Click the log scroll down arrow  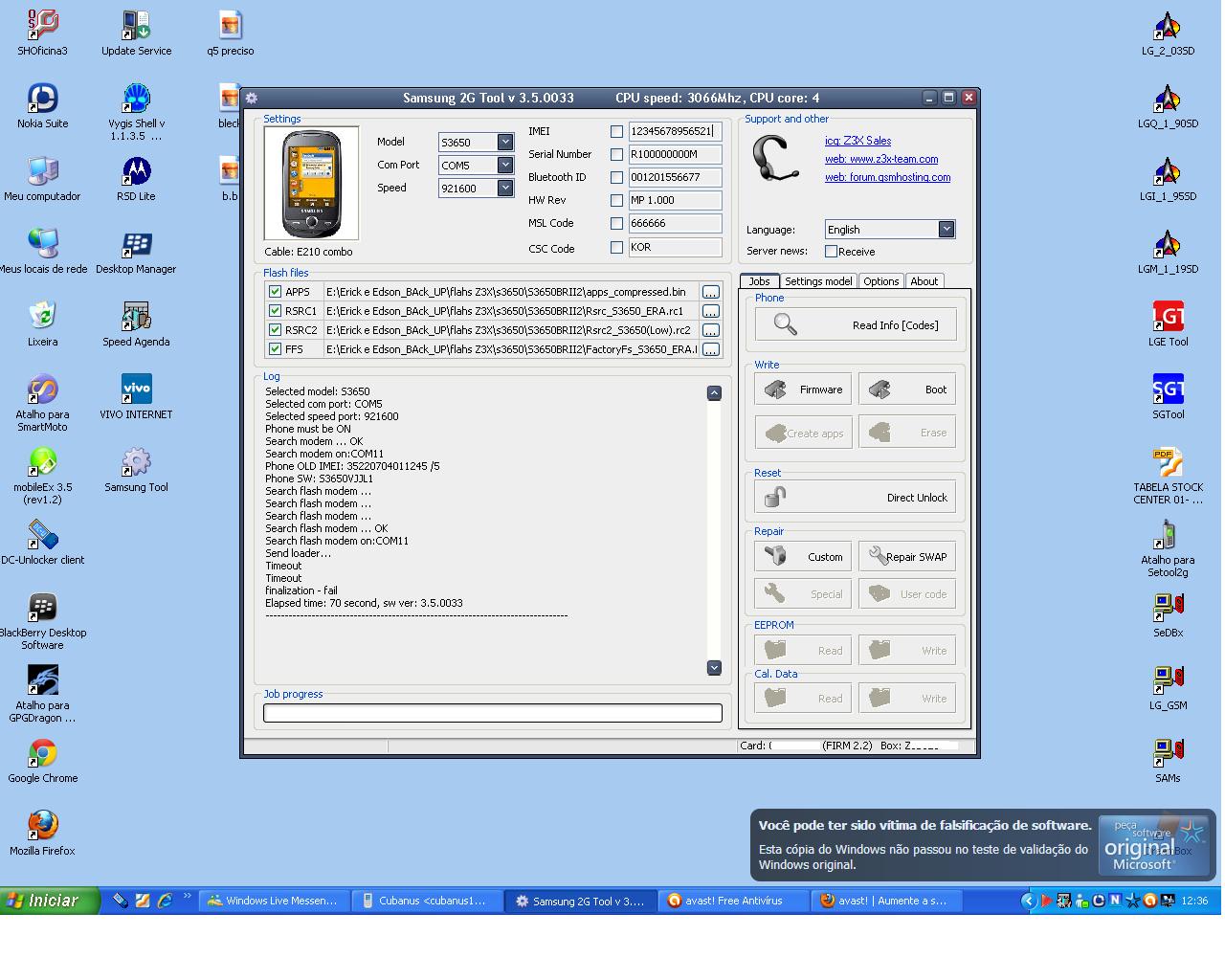click(x=714, y=667)
